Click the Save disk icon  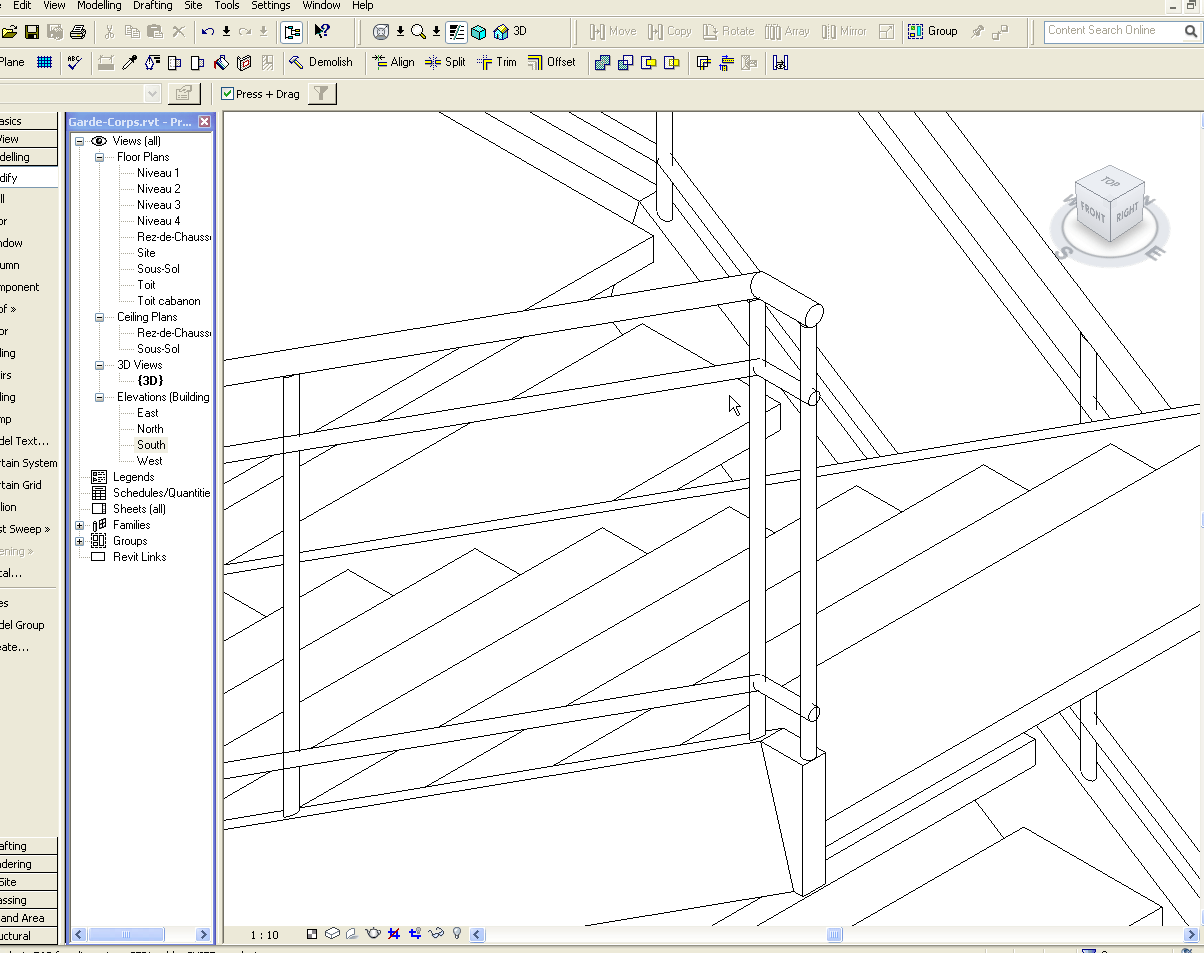tap(32, 32)
